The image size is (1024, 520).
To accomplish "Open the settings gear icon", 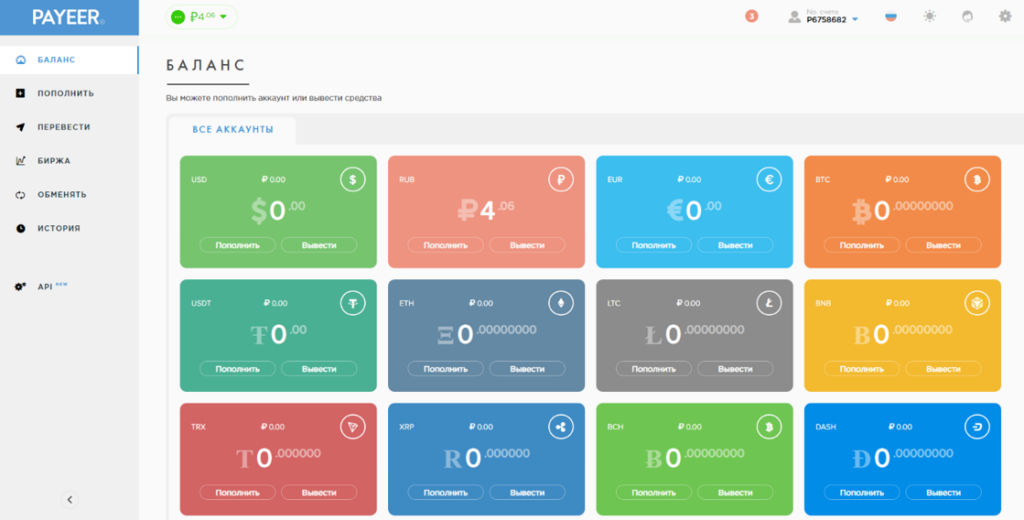I will click(1005, 16).
